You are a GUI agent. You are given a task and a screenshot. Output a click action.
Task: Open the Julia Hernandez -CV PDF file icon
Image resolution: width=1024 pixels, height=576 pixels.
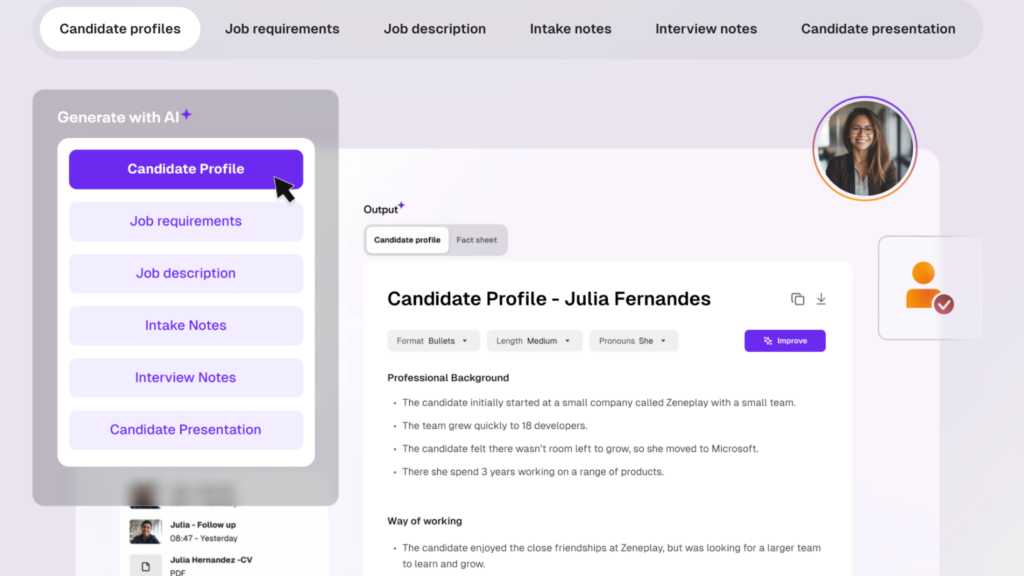point(146,566)
